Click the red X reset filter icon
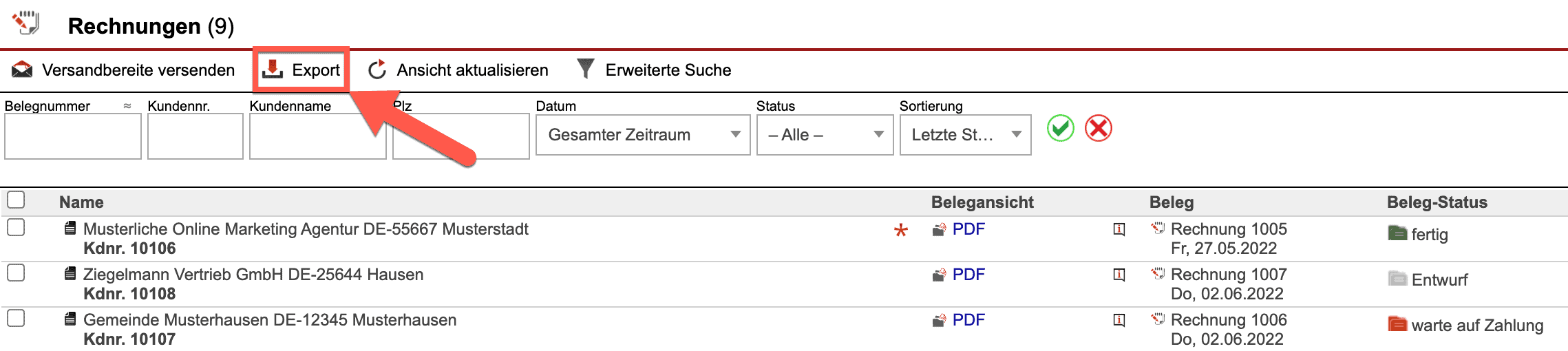This screenshot has height=351, width=1568. point(1099,129)
